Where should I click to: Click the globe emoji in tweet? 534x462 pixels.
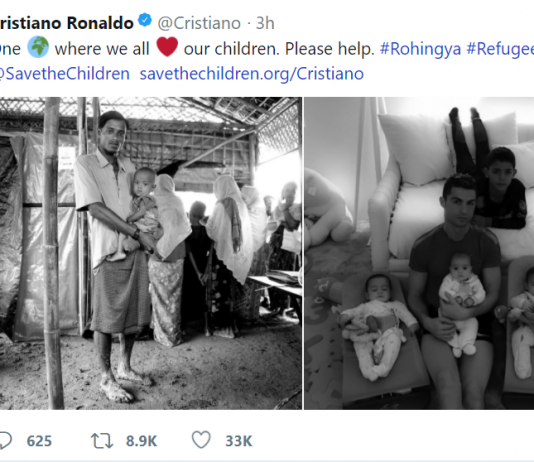pos(38,47)
